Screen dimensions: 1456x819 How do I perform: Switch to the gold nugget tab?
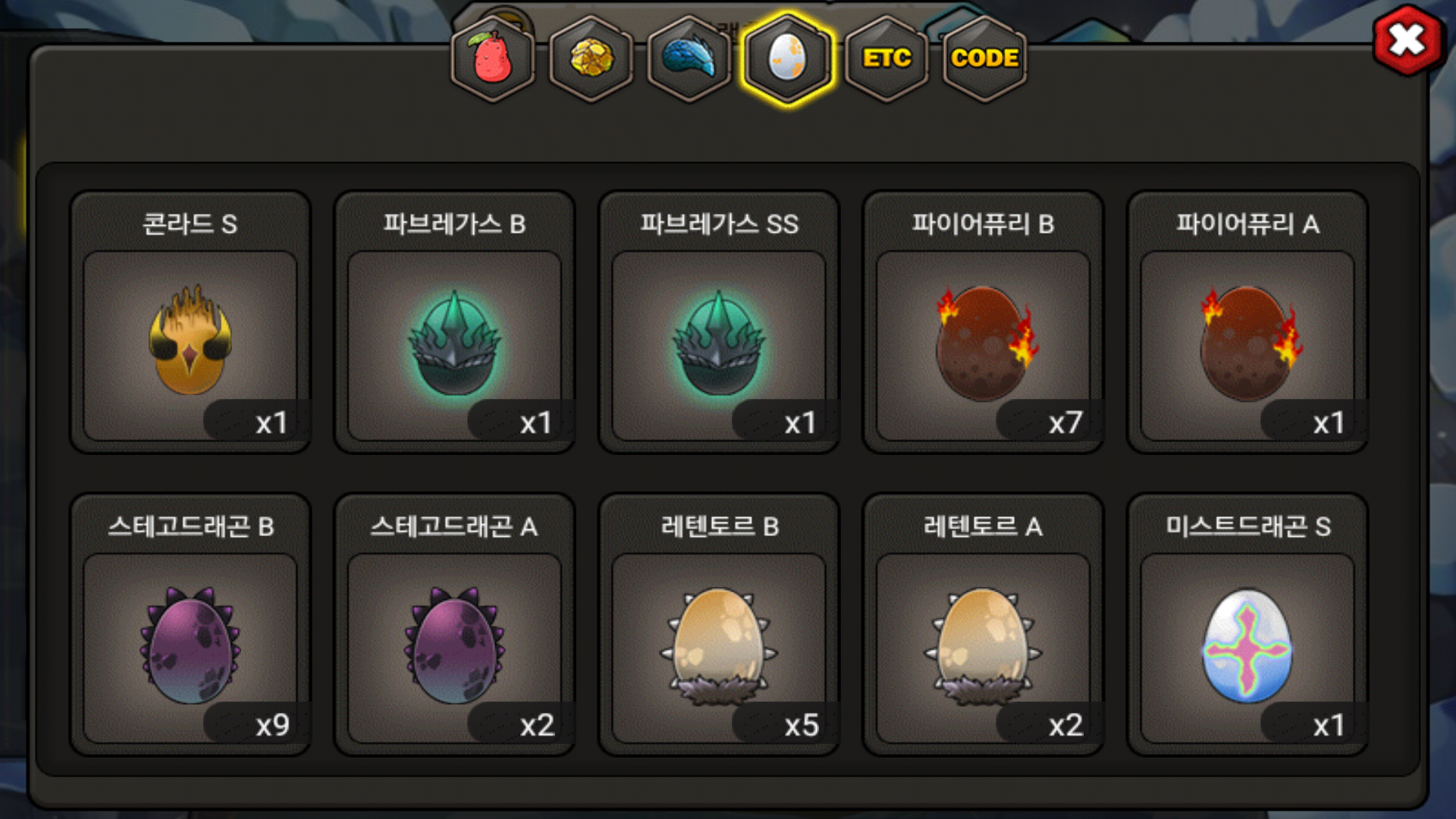point(591,58)
